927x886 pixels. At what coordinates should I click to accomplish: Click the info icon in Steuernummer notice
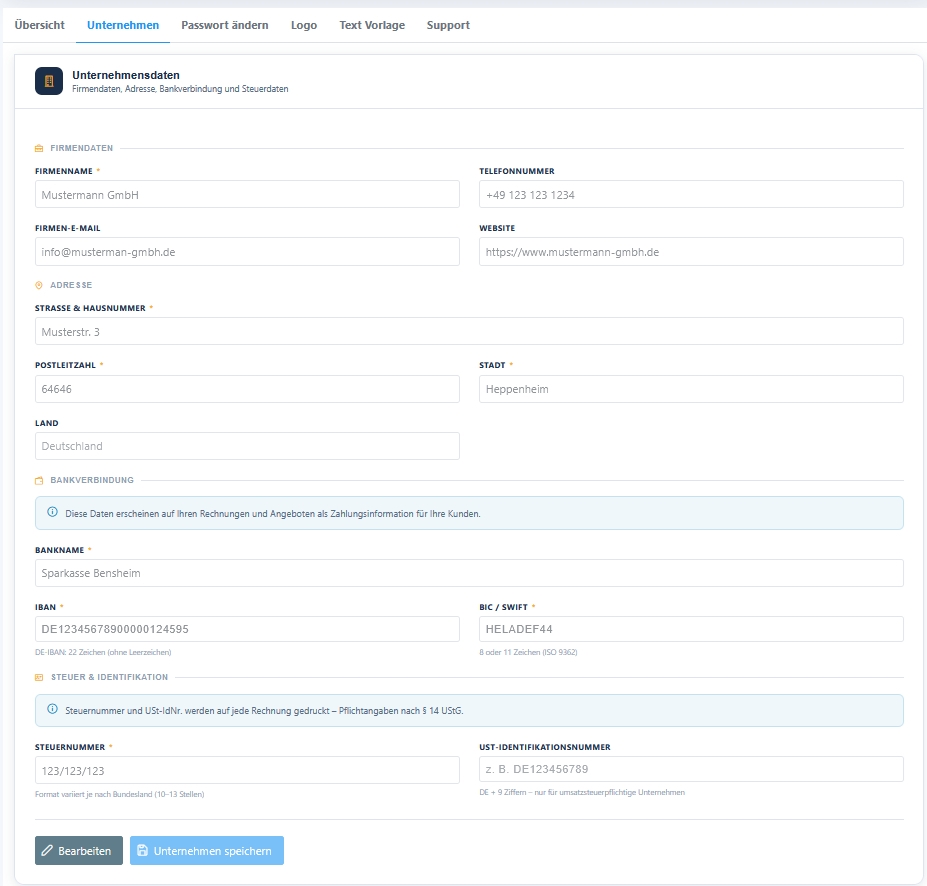(x=53, y=709)
